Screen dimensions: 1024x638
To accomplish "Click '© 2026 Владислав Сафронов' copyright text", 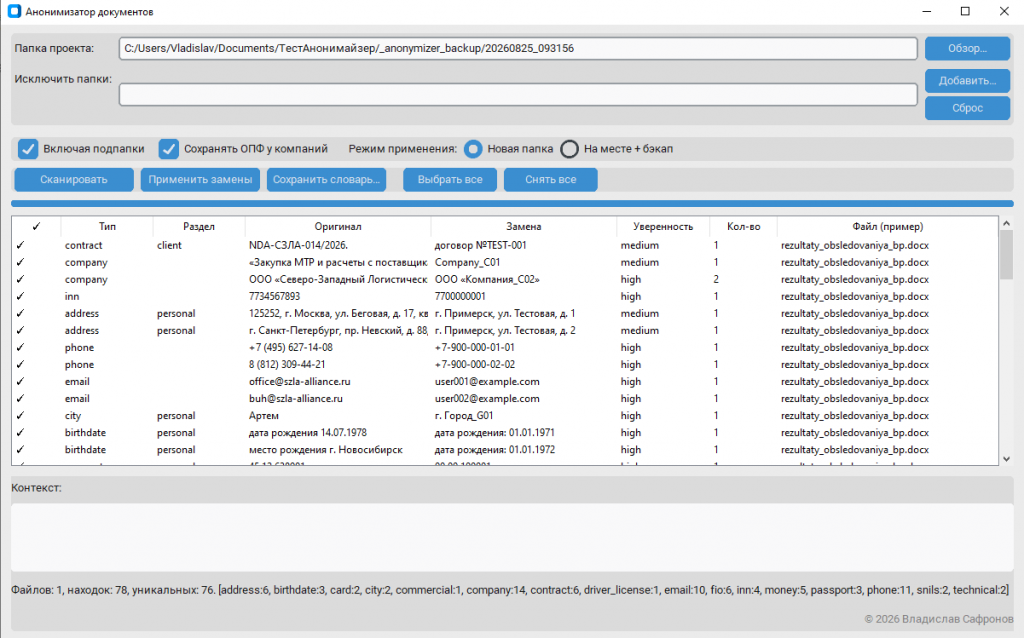I will 938,618.
